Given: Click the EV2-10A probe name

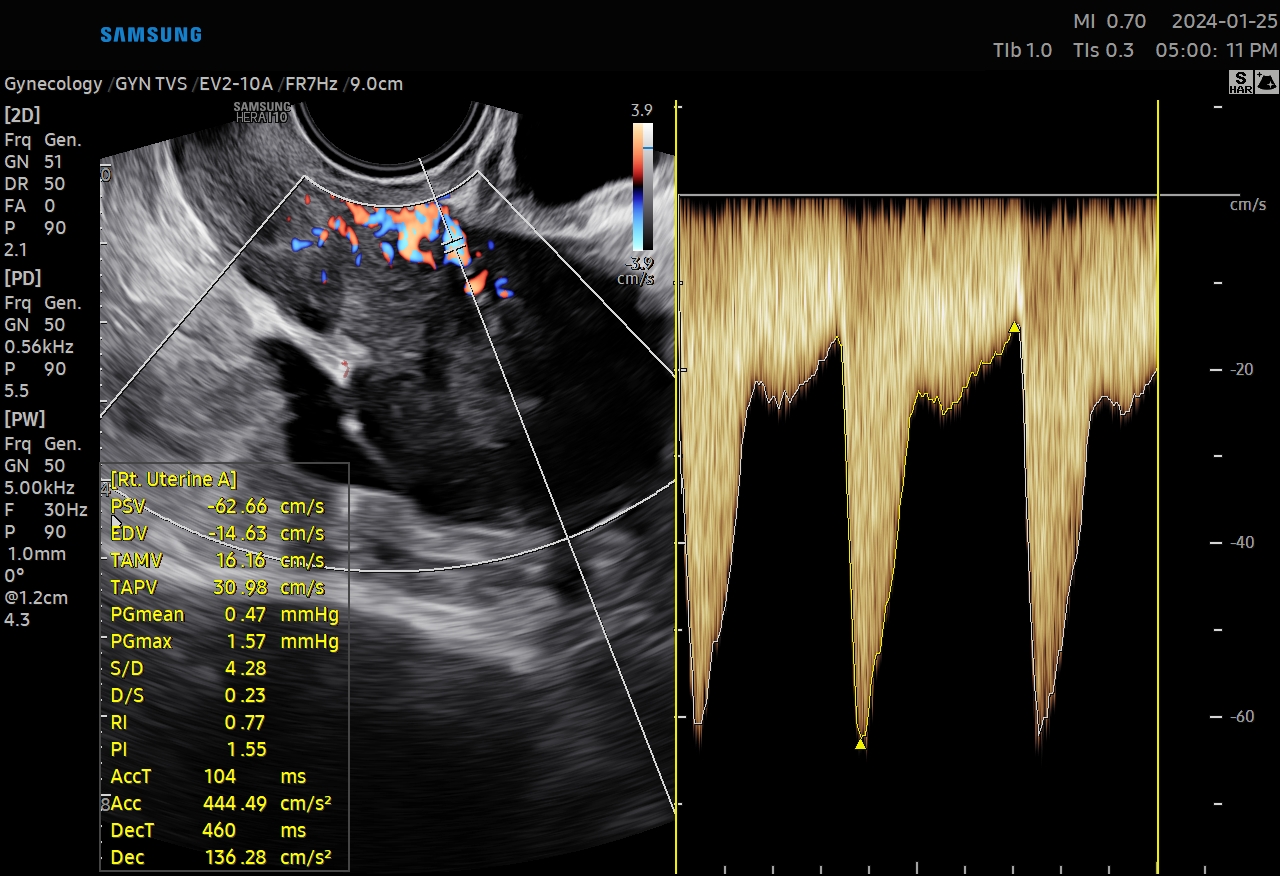Looking at the screenshot, I should (236, 84).
